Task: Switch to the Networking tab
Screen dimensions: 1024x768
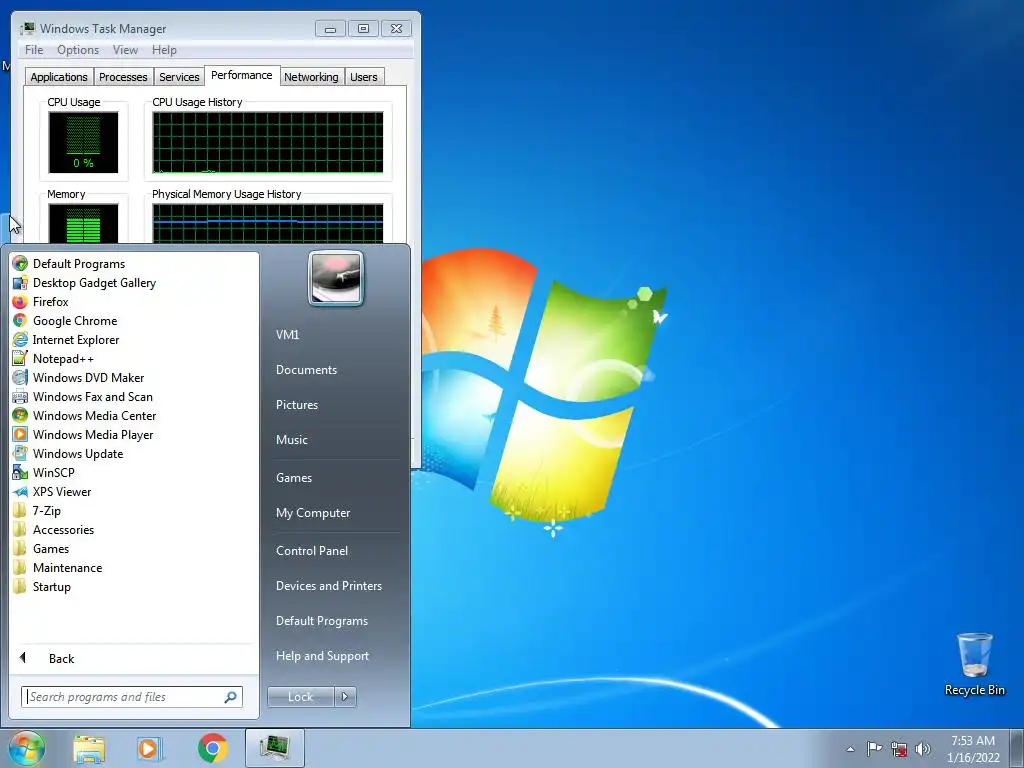Action: [311, 77]
